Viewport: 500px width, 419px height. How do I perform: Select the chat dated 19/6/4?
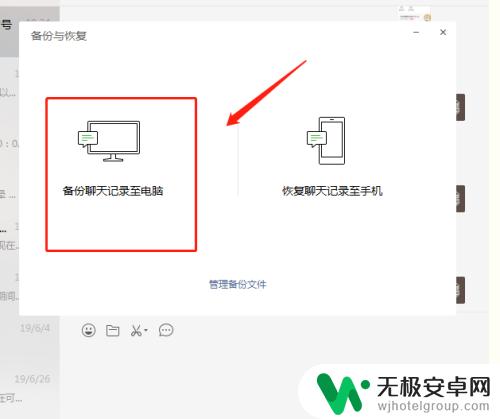[x=30, y=341]
